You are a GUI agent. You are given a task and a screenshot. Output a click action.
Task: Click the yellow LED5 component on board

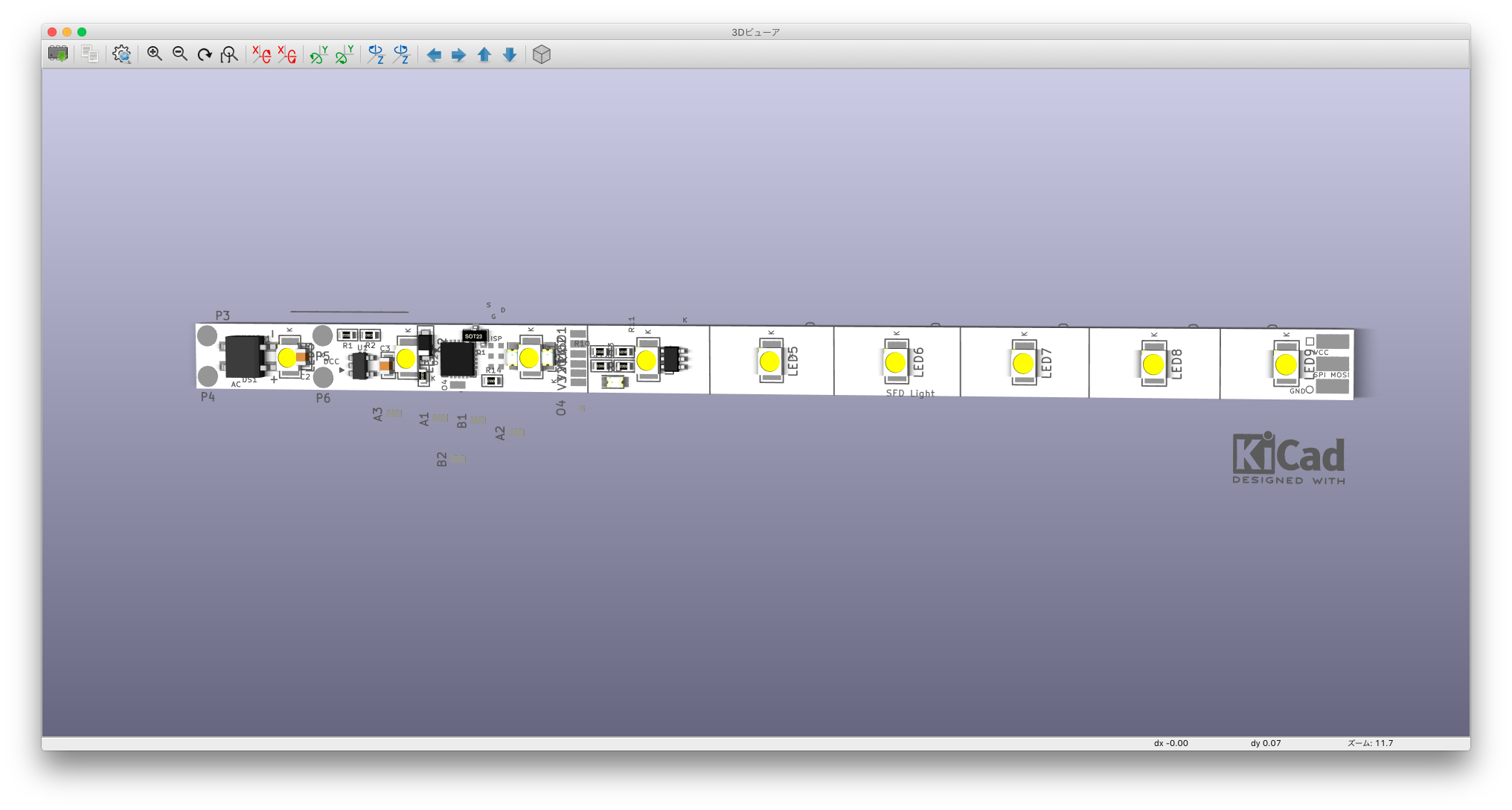[769, 361]
